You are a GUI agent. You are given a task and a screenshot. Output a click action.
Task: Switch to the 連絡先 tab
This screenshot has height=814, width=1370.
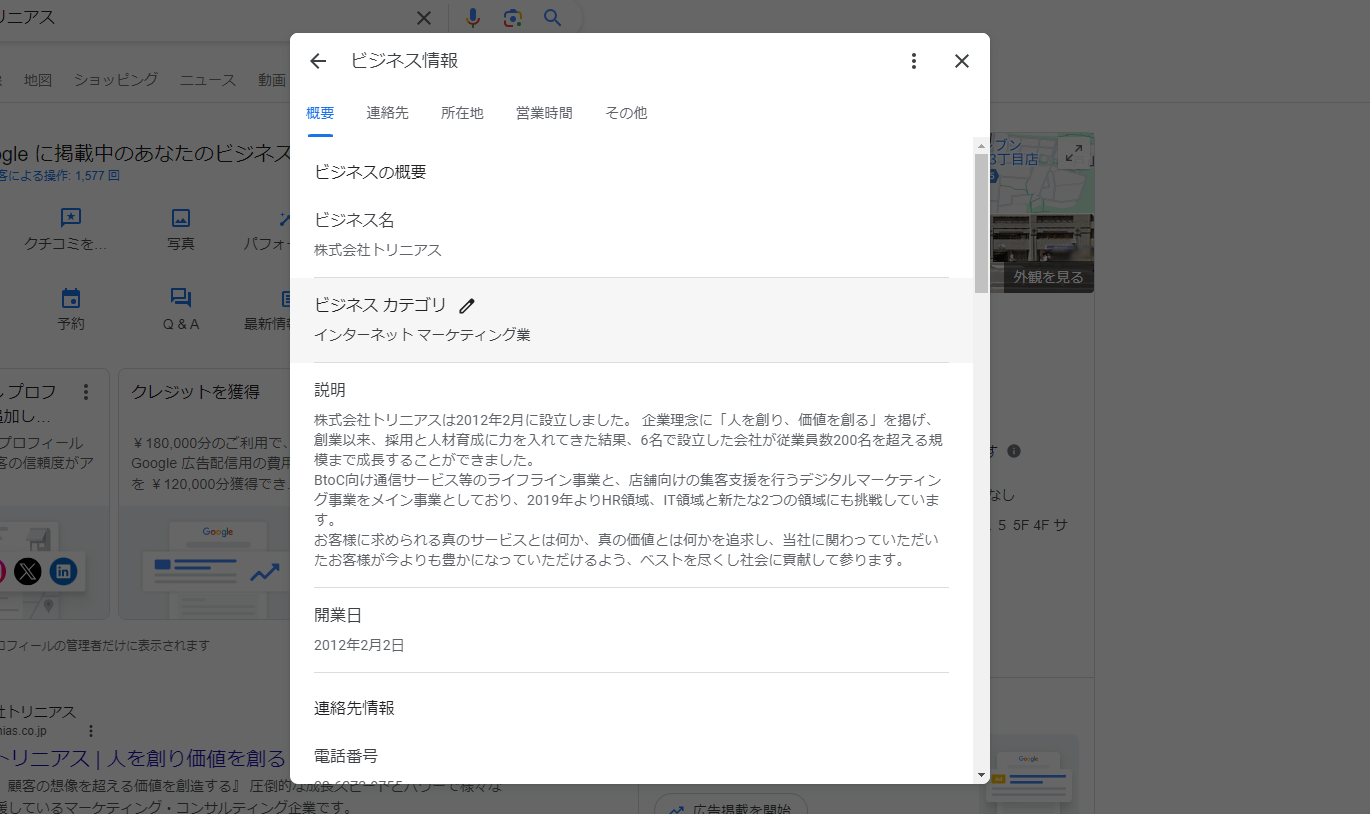[388, 113]
